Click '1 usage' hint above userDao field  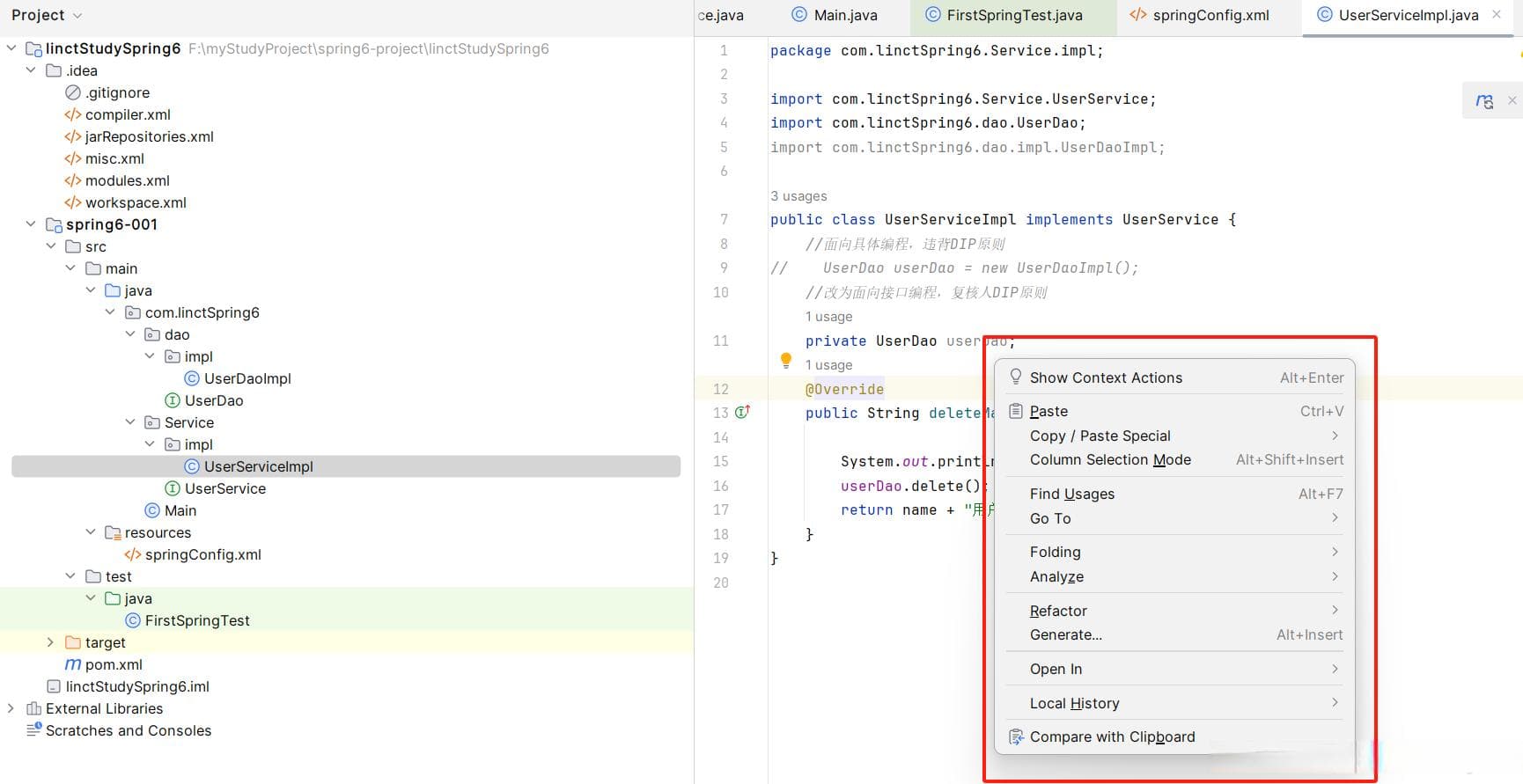828,317
